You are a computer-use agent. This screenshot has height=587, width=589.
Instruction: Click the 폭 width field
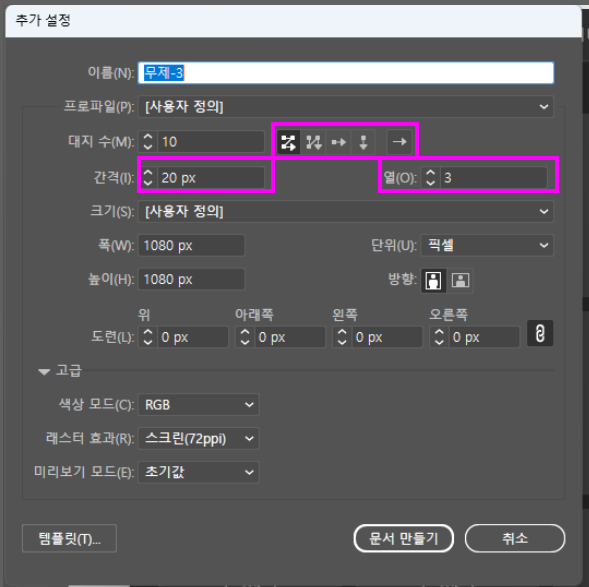coord(192,245)
